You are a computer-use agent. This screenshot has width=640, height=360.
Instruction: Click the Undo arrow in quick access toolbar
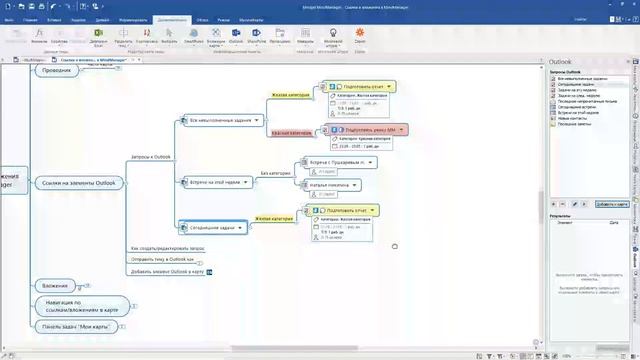click(x=53, y=6)
